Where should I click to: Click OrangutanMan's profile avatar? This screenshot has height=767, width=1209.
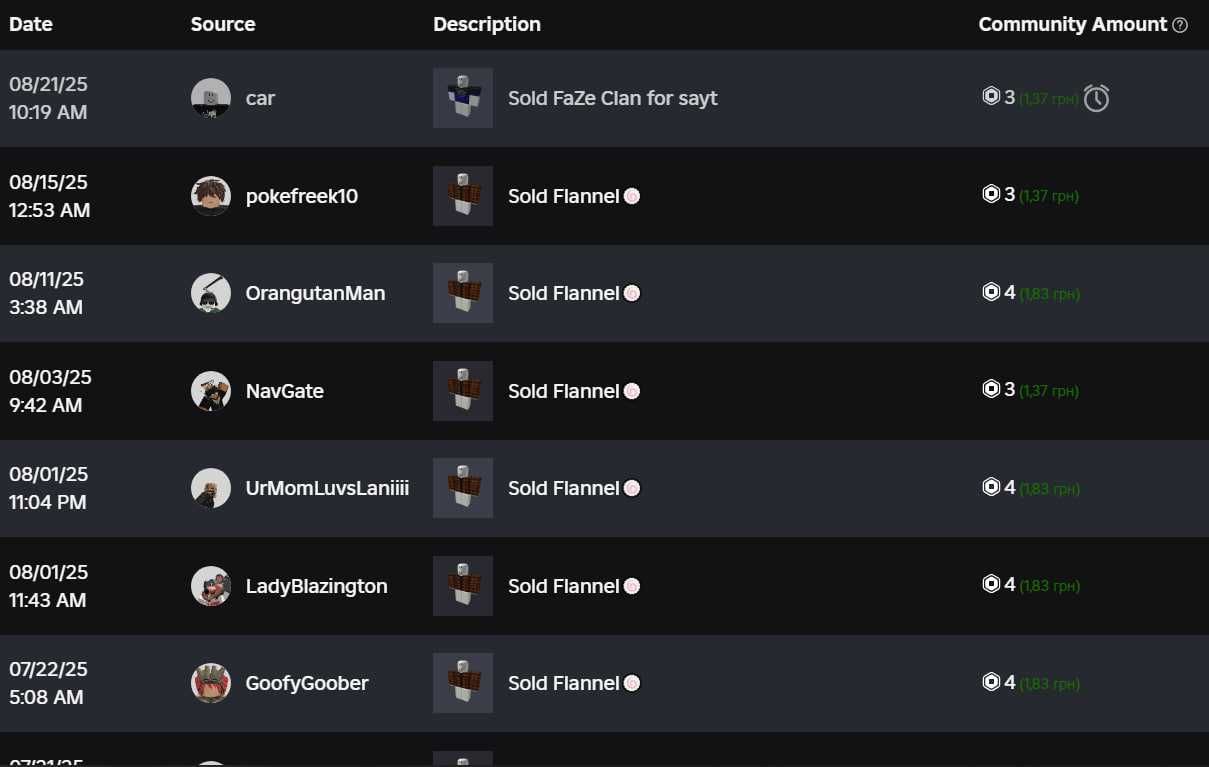[x=211, y=293]
